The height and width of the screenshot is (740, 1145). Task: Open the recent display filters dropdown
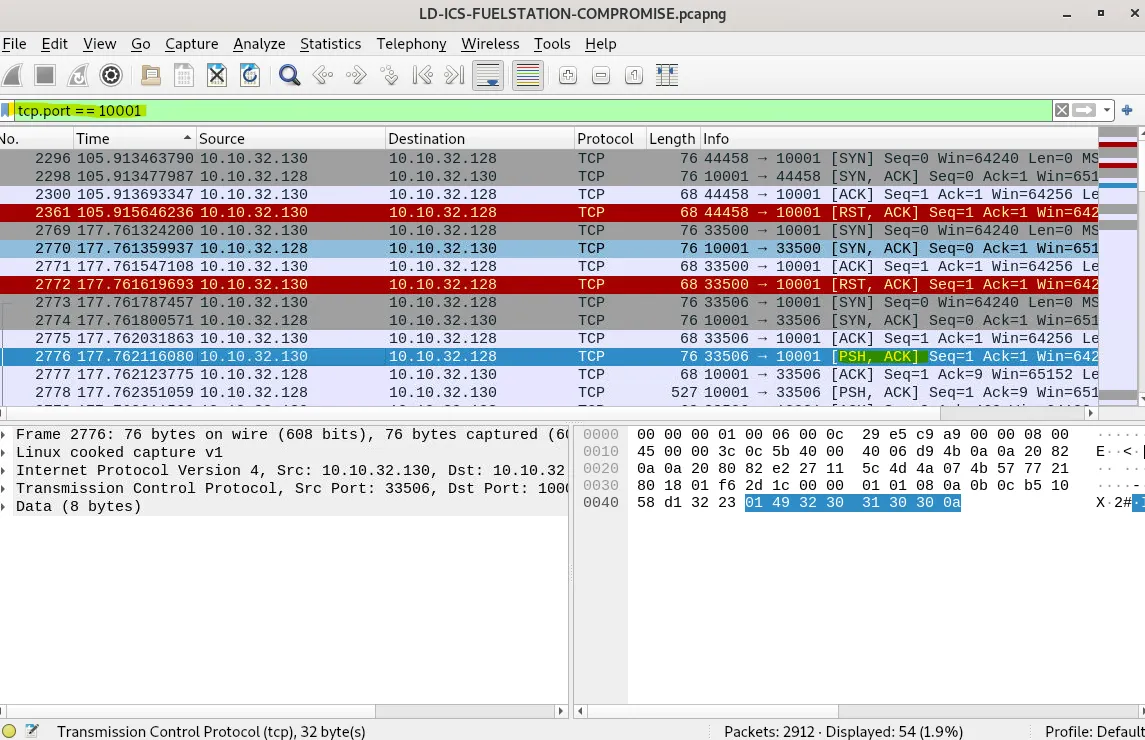[1108, 111]
